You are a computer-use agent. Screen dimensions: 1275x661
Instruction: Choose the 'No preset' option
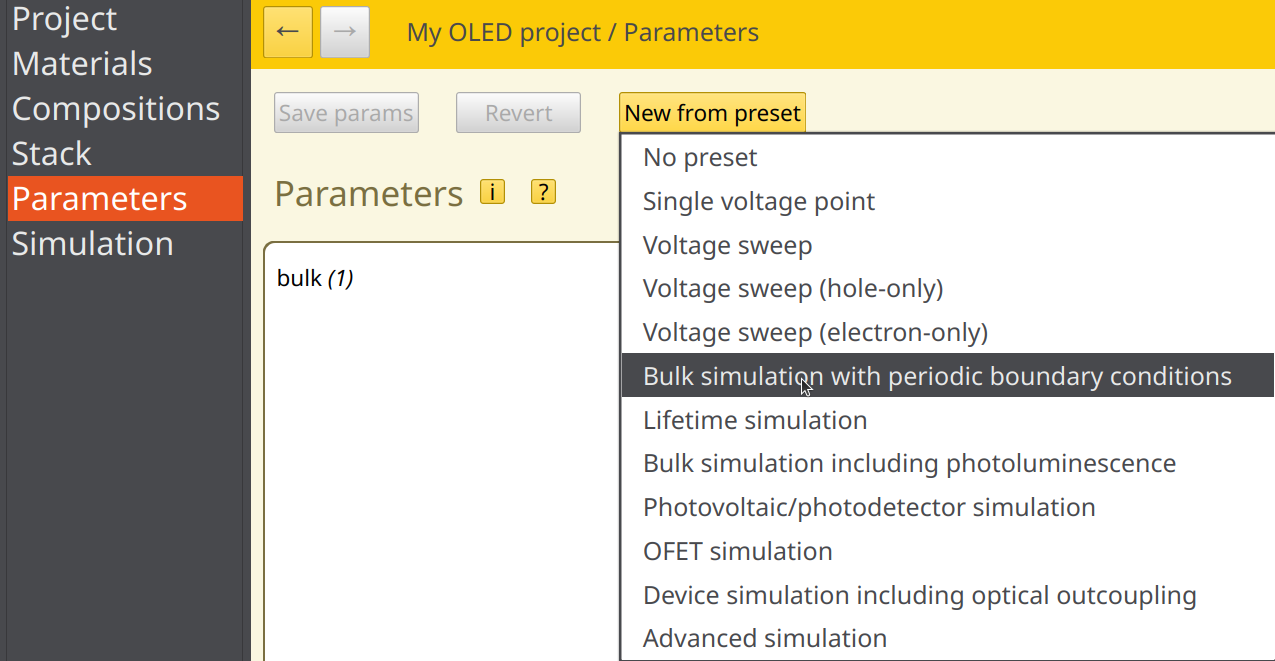coord(700,158)
